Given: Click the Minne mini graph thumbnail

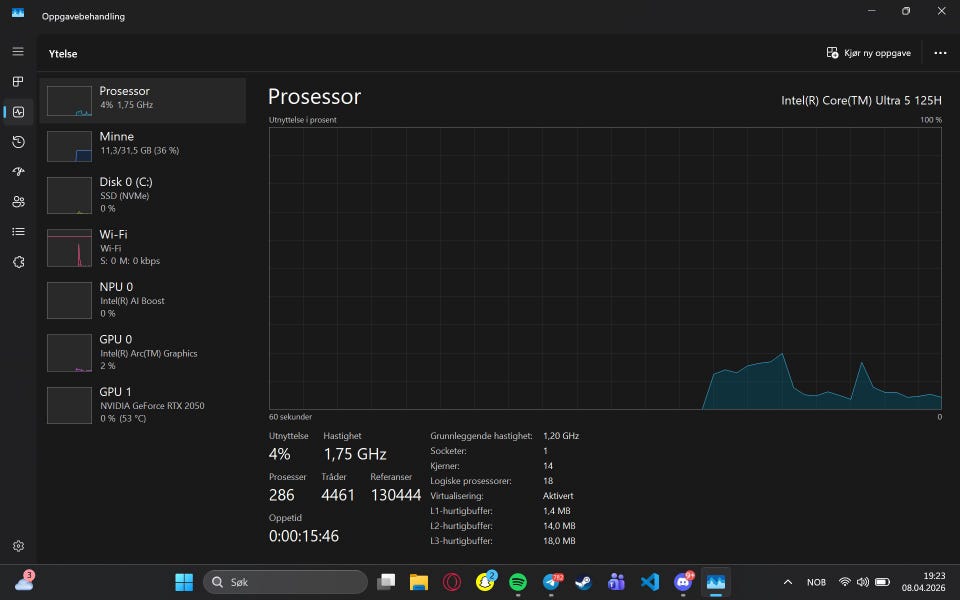Looking at the screenshot, I should click(69, 146).
